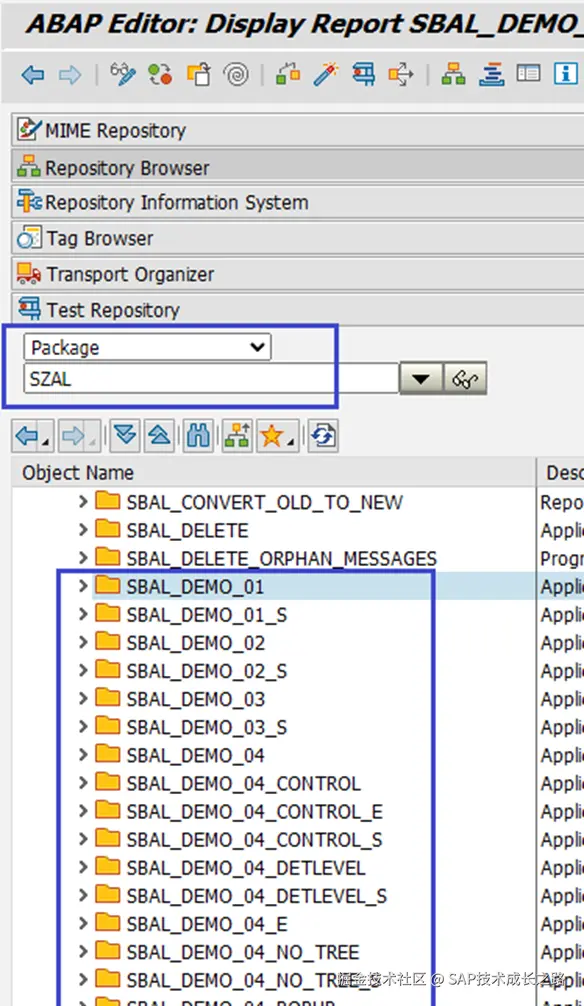Expand the SBAL_DEMO_01 tree node
584x1006 pixels.
(x=83, y=586)
